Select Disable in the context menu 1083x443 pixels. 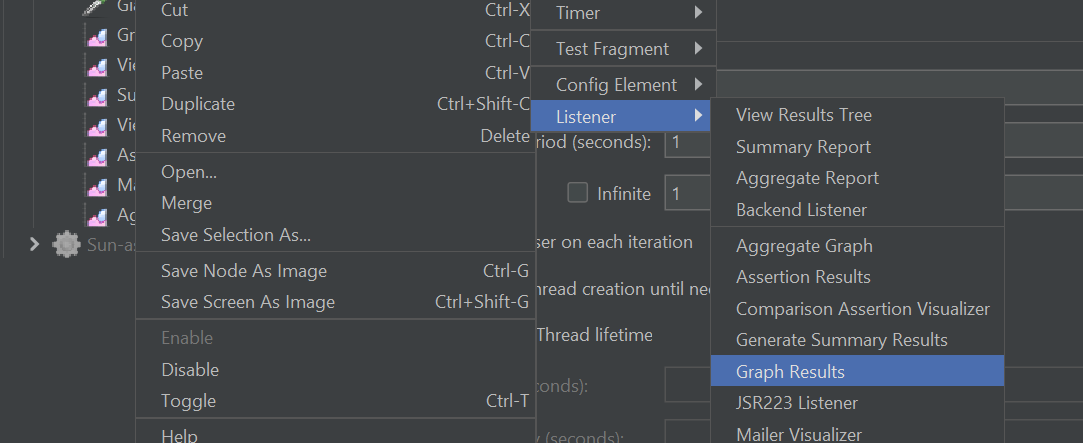click(x=190, y=369)
